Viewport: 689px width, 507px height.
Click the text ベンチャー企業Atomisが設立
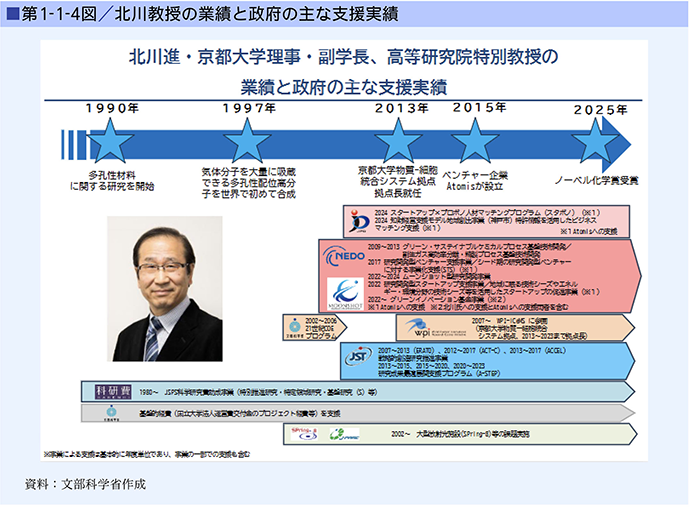click(x=475, y=181)
